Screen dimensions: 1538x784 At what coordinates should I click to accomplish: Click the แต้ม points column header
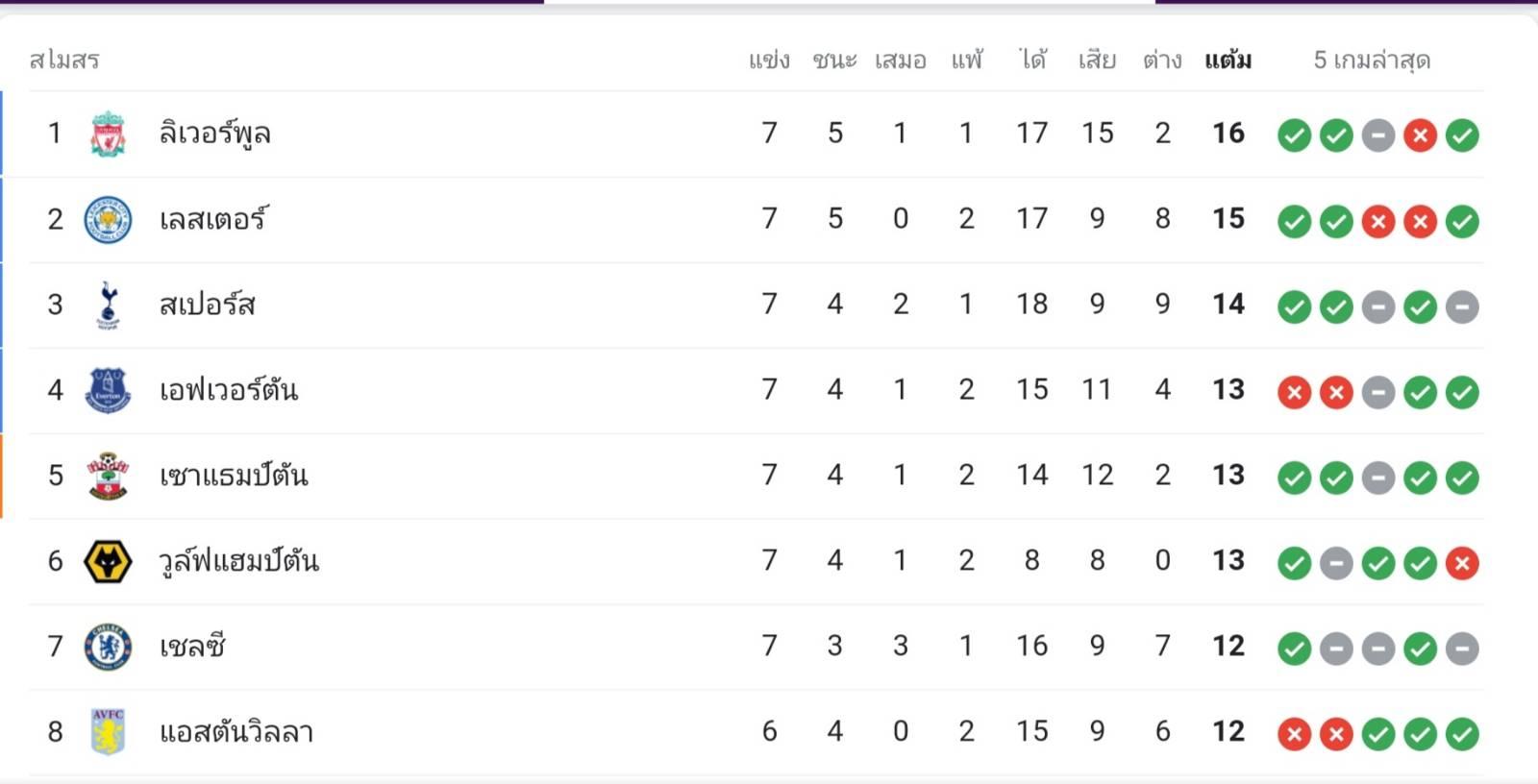(x=1228, y=61)
